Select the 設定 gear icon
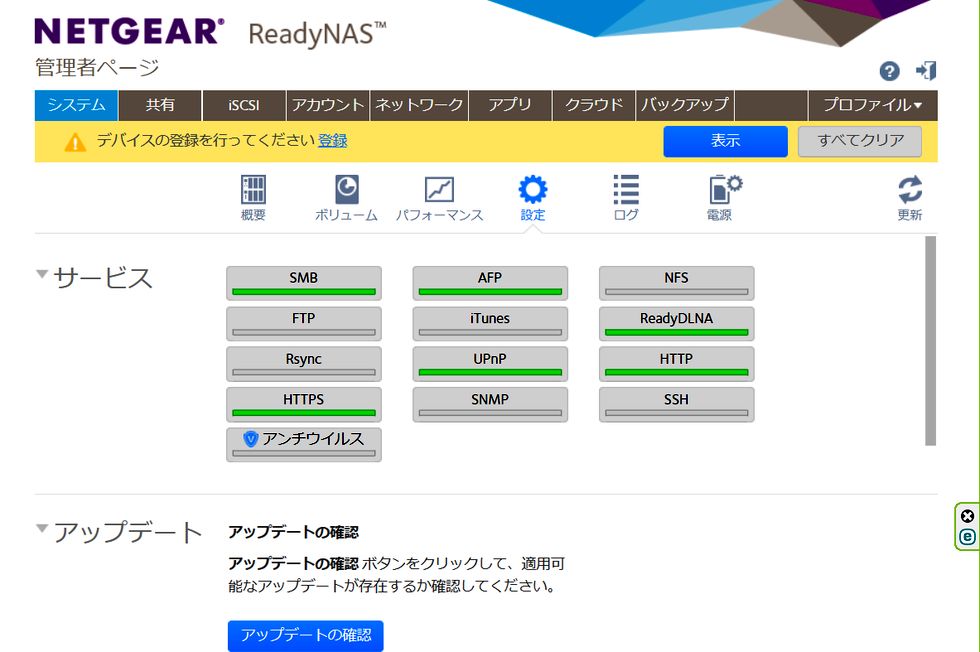The width and height of the screenshot is (980, 652). tap(533, 190)
